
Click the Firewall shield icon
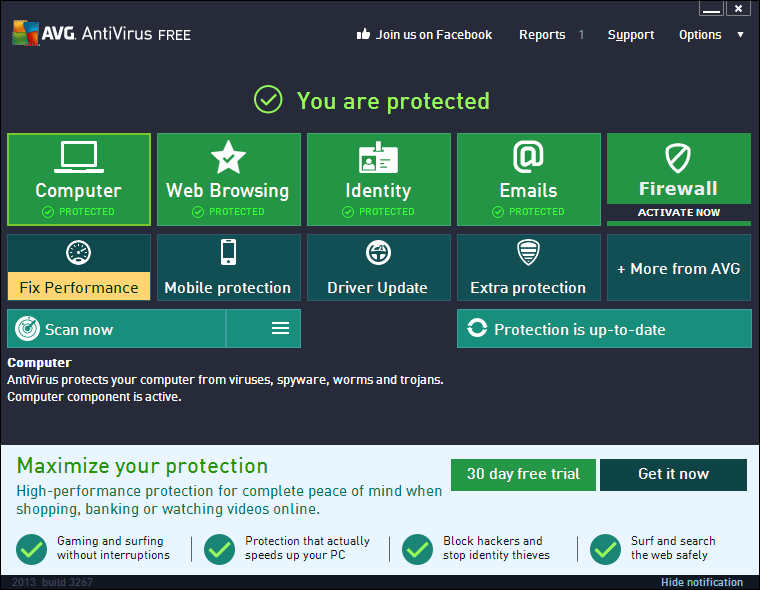pyautogui.click(x=679, y=158)
